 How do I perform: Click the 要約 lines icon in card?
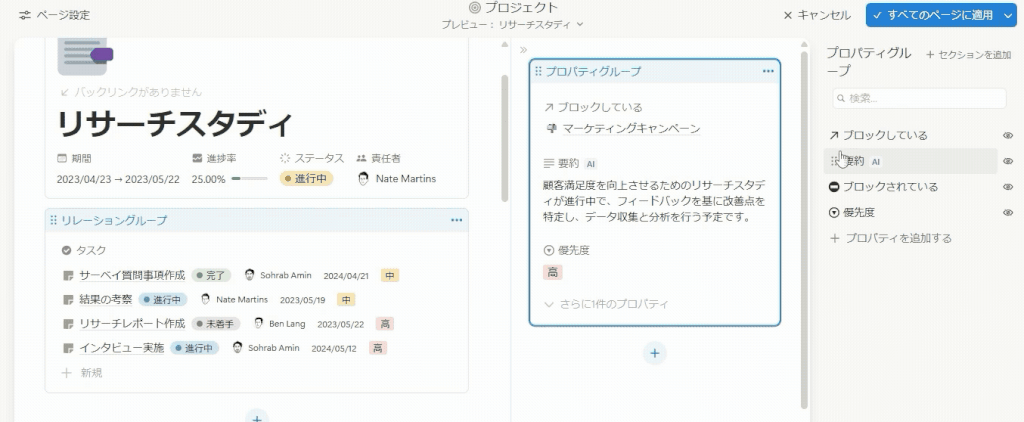pos(549,163)
